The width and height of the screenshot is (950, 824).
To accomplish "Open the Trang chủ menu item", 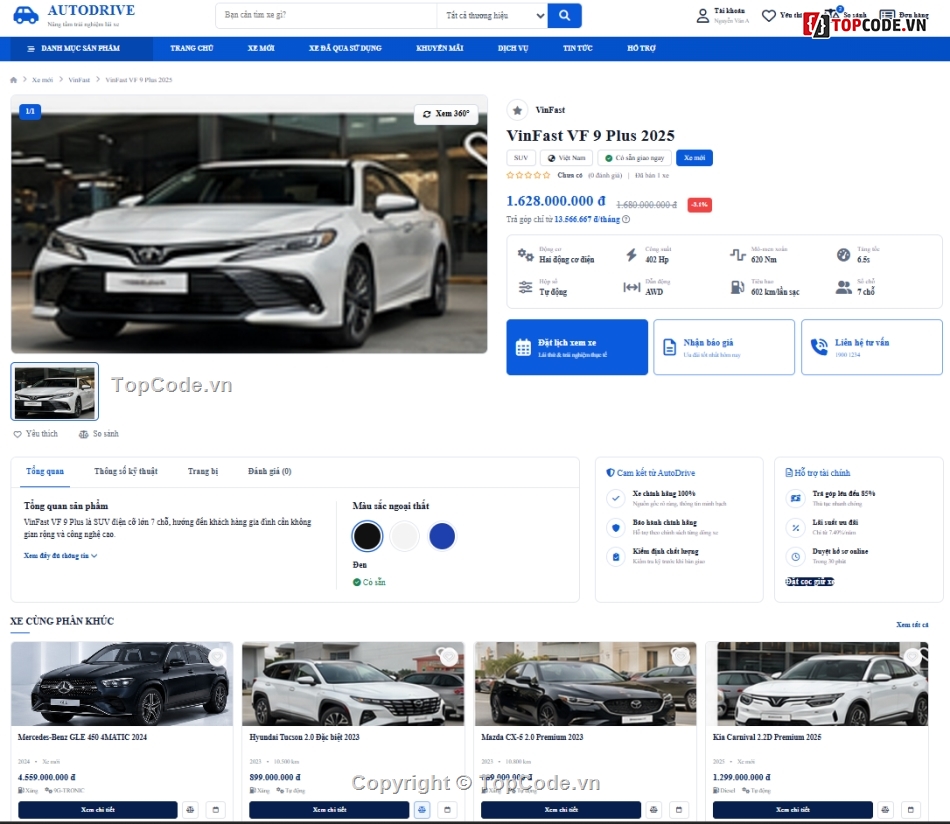I will point(191,48).
